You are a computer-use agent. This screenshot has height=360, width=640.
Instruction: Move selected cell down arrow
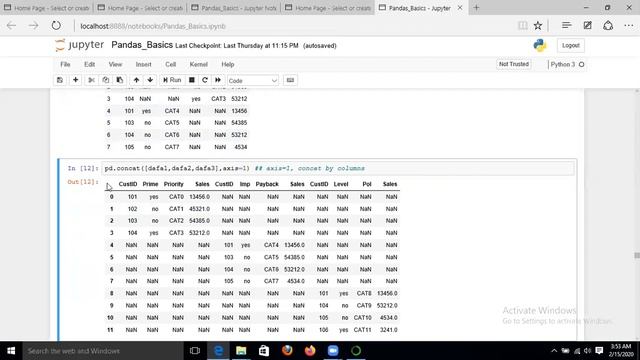(150, 80)
